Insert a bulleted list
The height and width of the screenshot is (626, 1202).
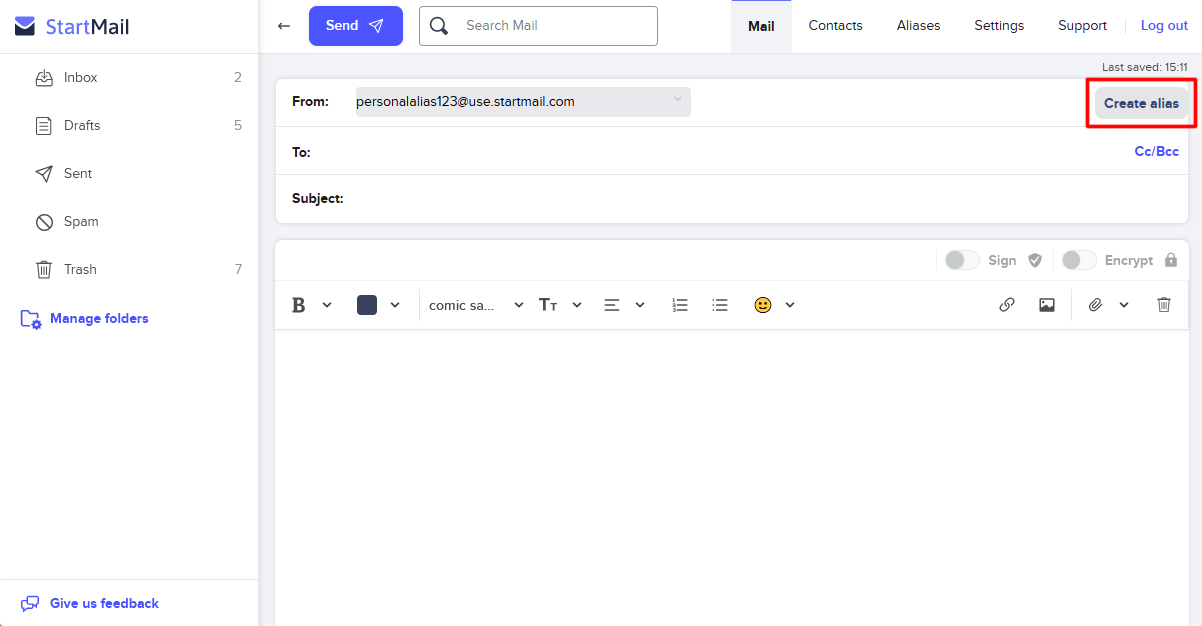(x=720, y=305)
